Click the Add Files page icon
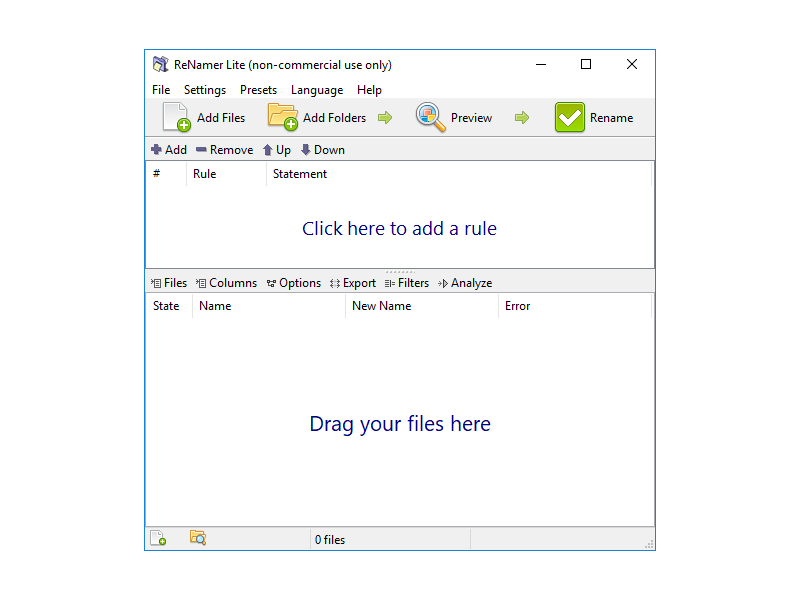The image size is (800, 600). click(176, 117)
